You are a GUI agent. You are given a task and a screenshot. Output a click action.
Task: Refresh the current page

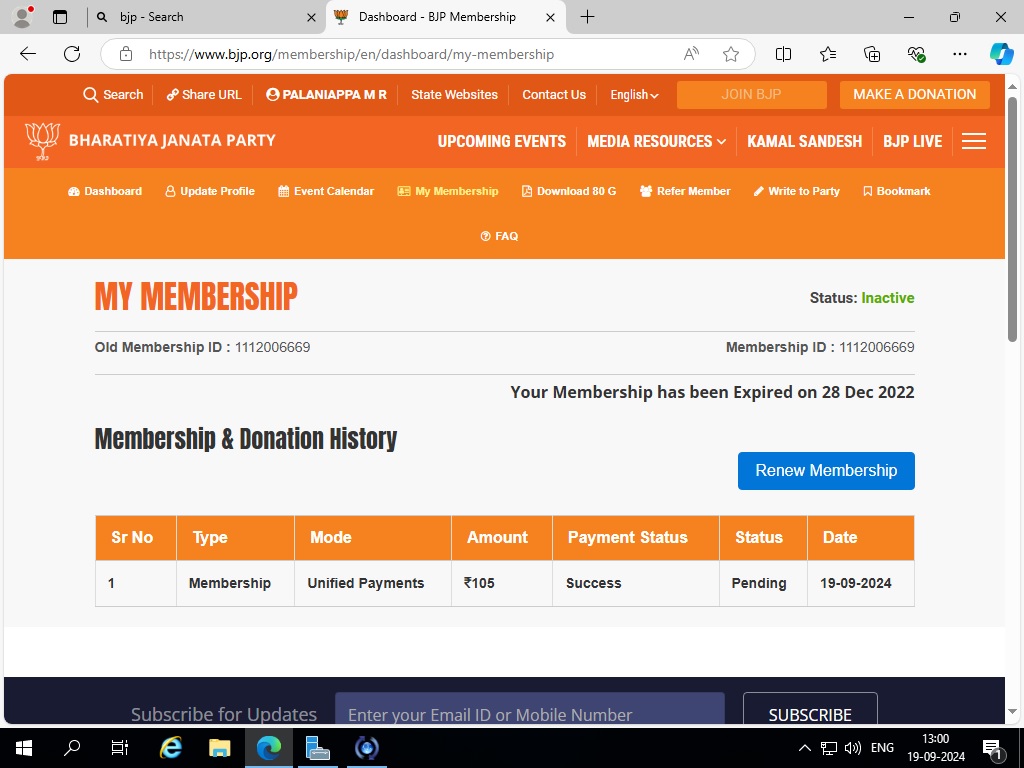coord(72,54)
